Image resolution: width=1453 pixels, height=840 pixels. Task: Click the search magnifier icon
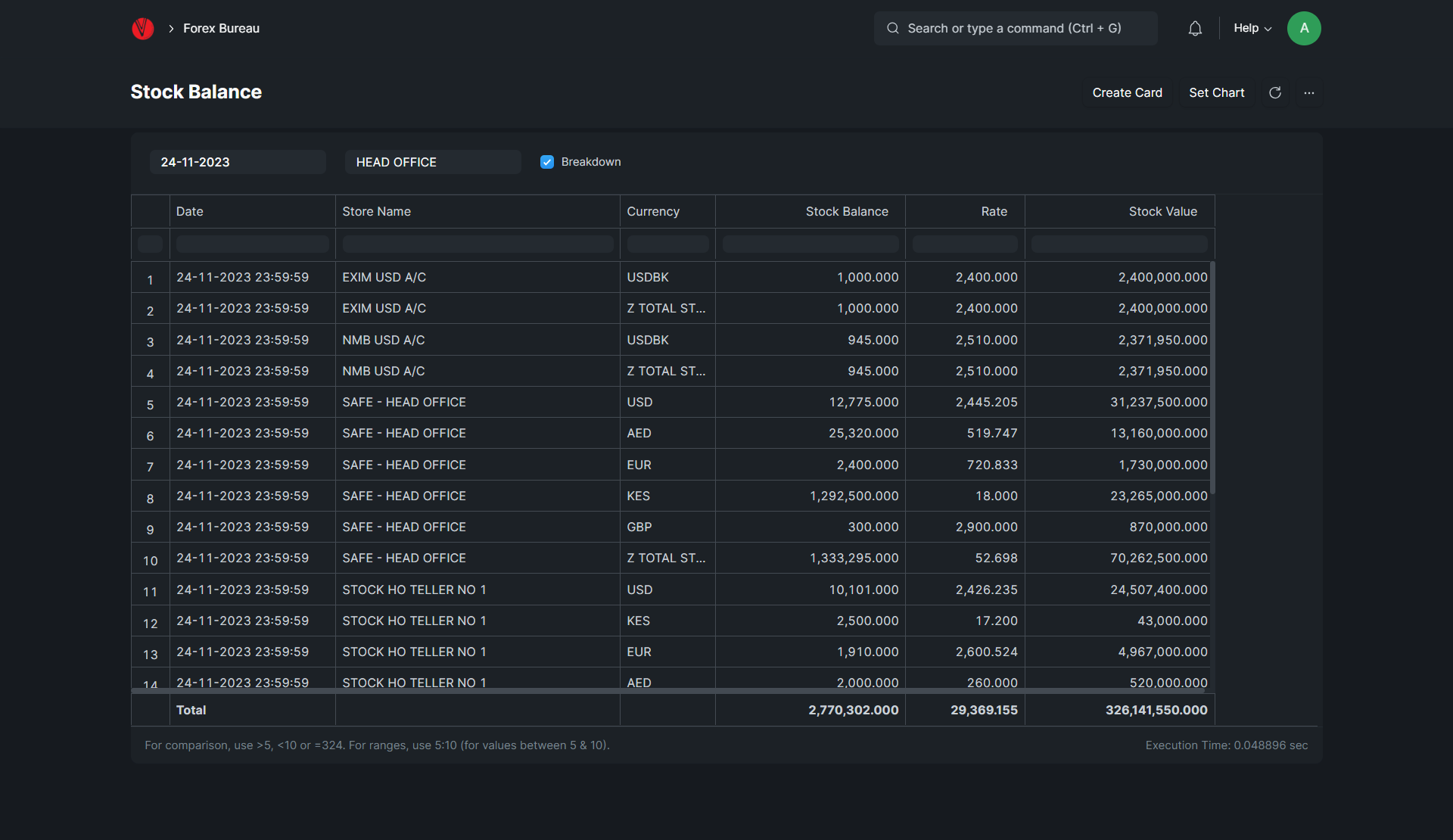[x=893, y=28]
